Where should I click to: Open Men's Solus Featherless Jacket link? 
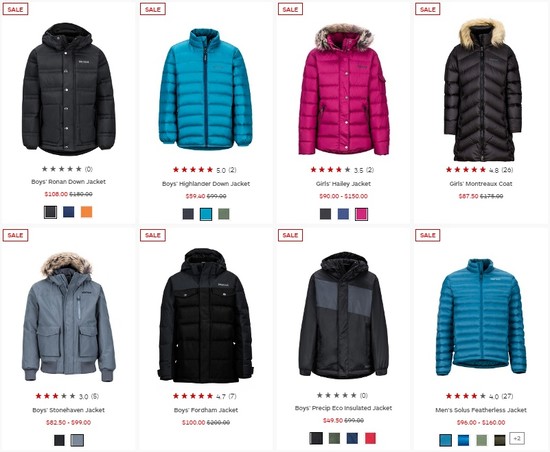pyautogui.click(x=481, y=410)
